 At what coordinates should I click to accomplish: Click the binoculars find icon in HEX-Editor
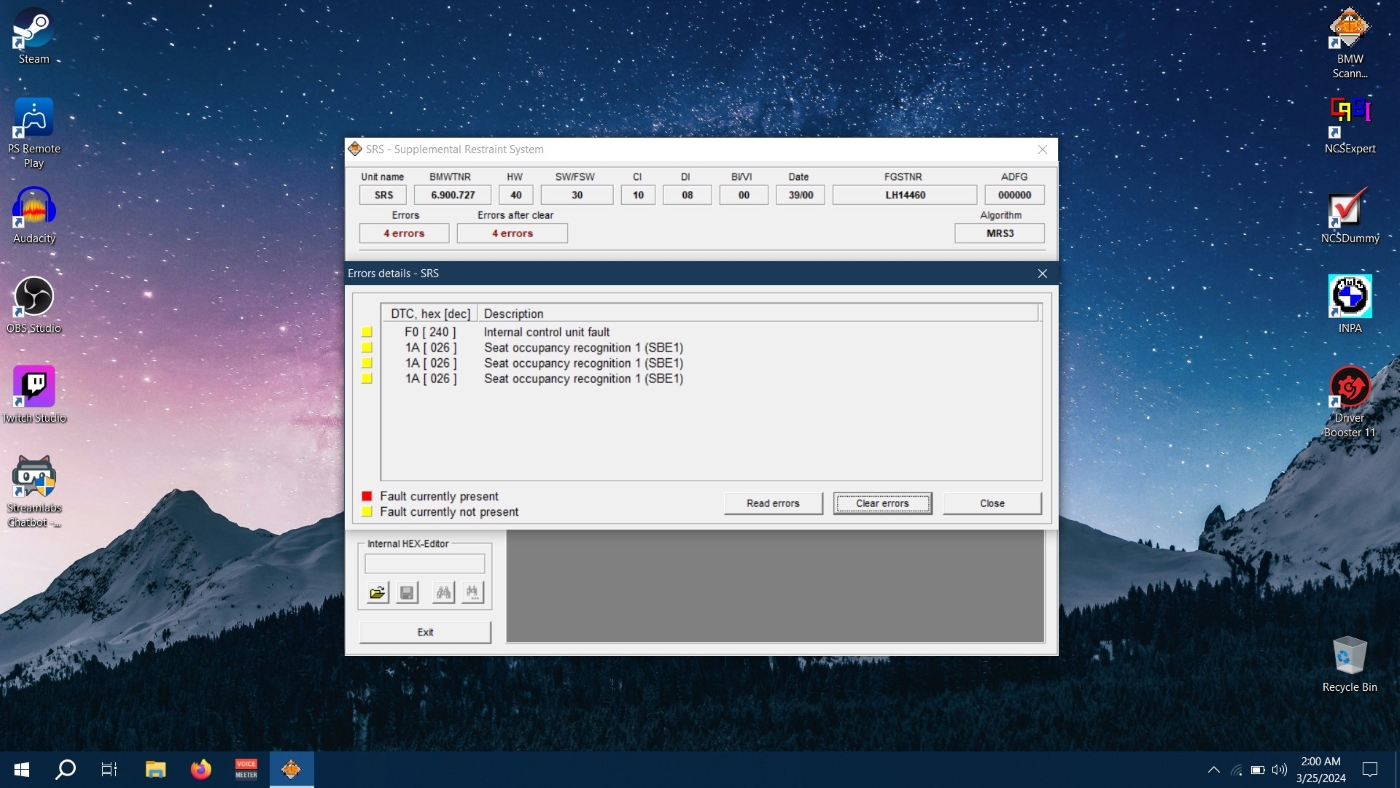(443, 593)
